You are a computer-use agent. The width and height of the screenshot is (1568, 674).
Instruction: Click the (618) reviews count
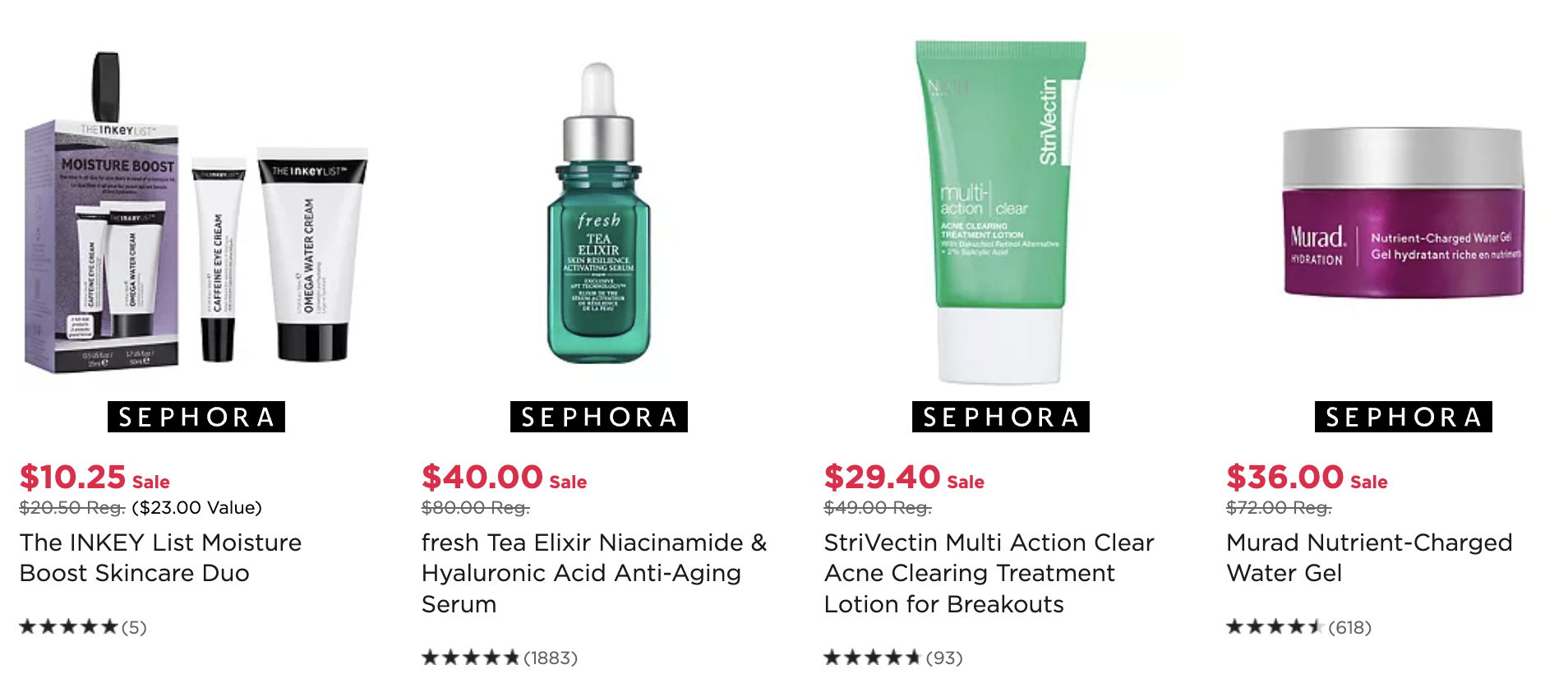[1350, 627]
